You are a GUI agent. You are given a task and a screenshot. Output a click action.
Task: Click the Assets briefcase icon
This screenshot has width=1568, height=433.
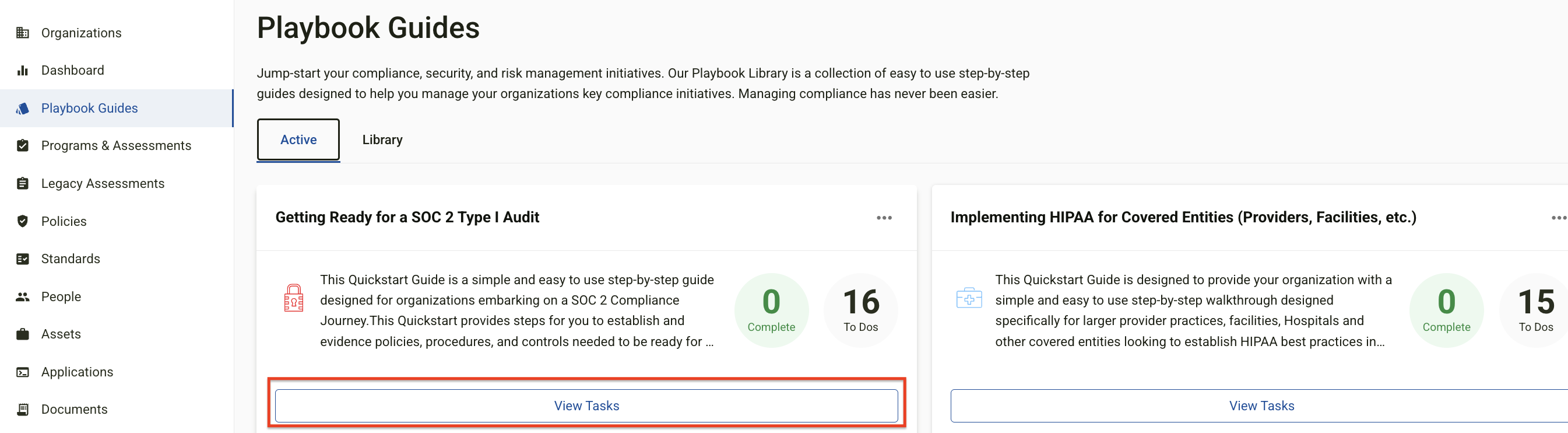(x=23, y=334)
